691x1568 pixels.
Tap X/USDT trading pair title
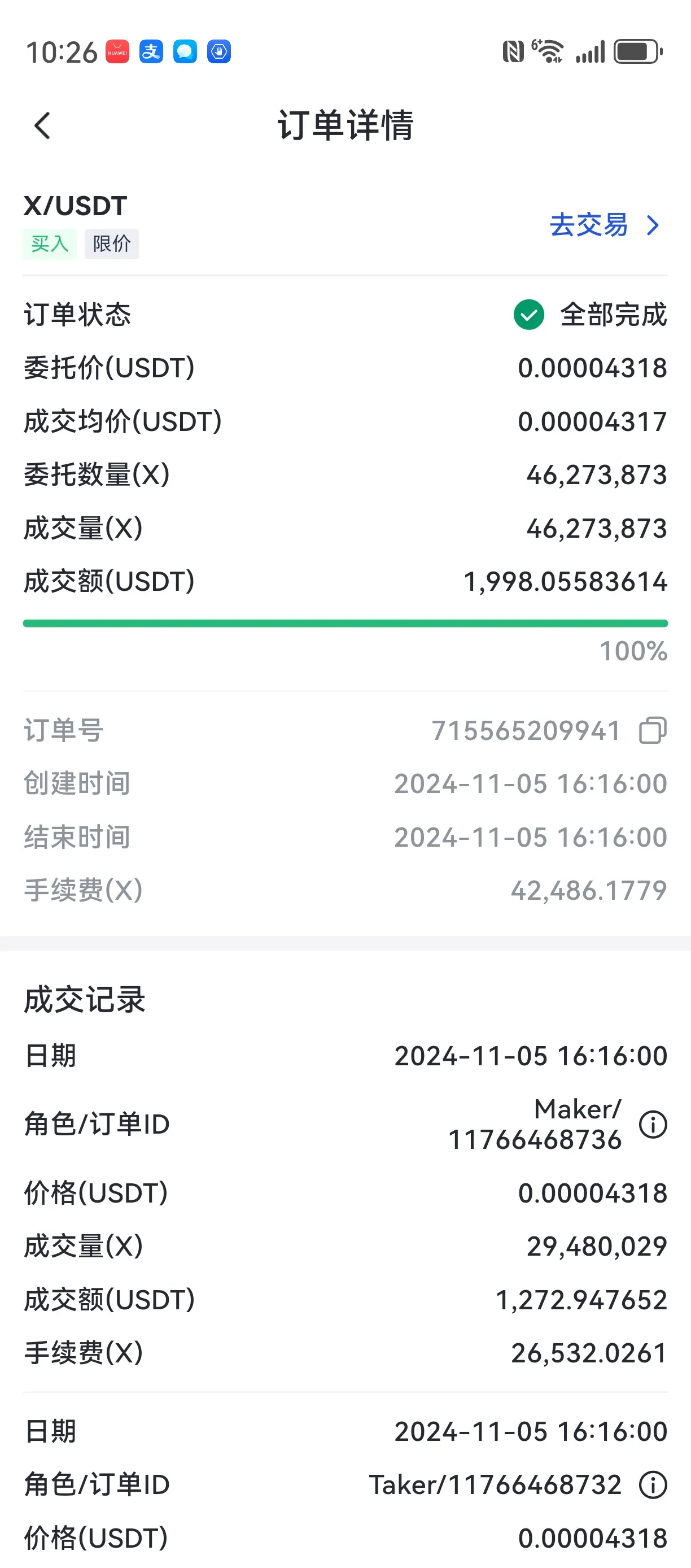click(76, 206)
